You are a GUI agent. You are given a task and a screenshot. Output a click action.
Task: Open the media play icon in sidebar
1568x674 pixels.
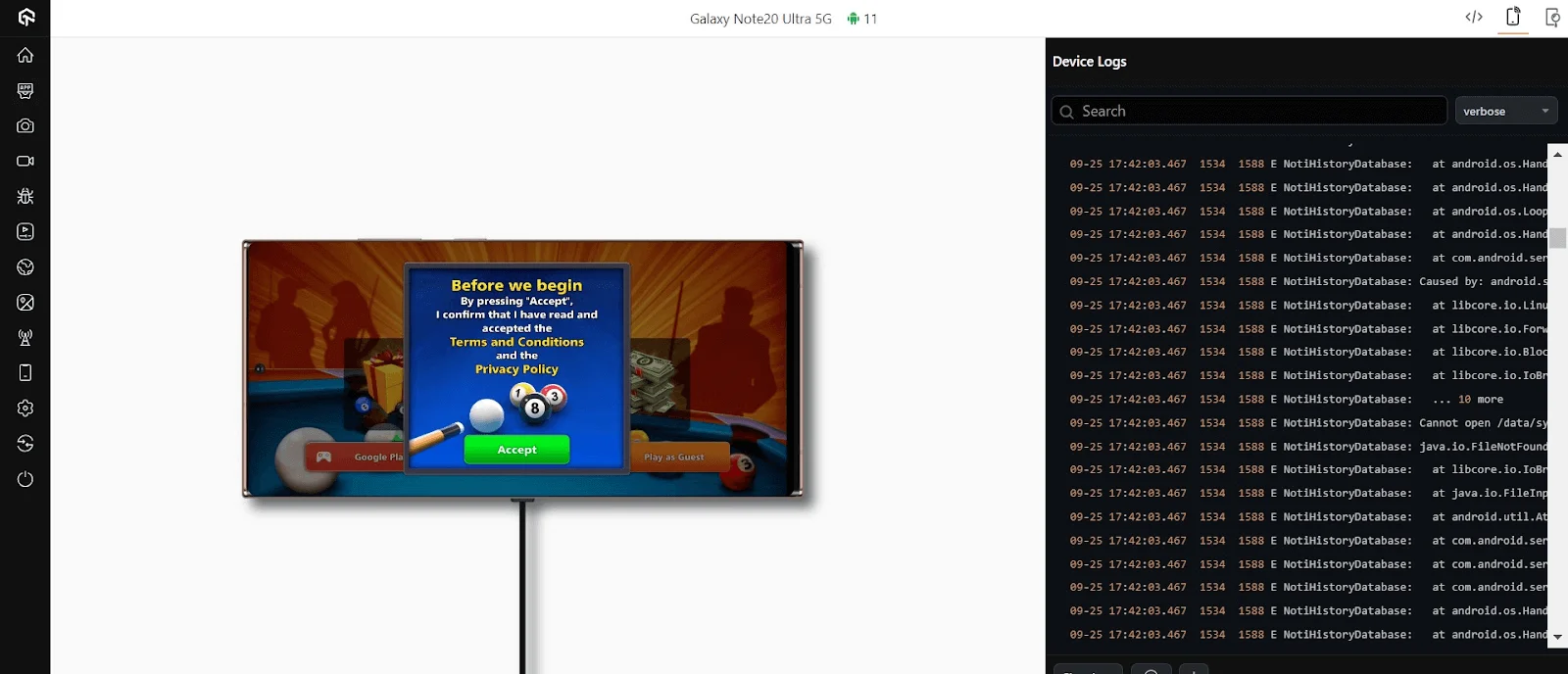[x=25, y=231]
